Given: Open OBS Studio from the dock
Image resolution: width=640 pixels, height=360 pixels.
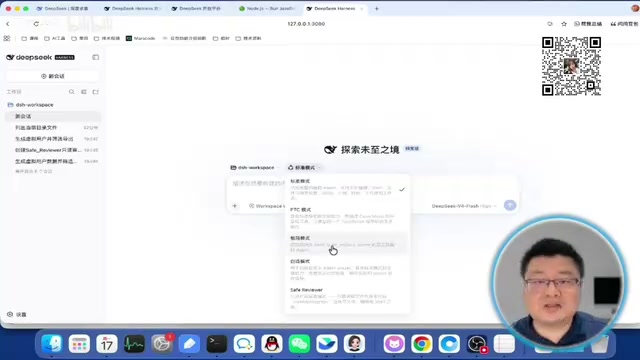Looking at the screenshot, I should [x=477, y=344].
